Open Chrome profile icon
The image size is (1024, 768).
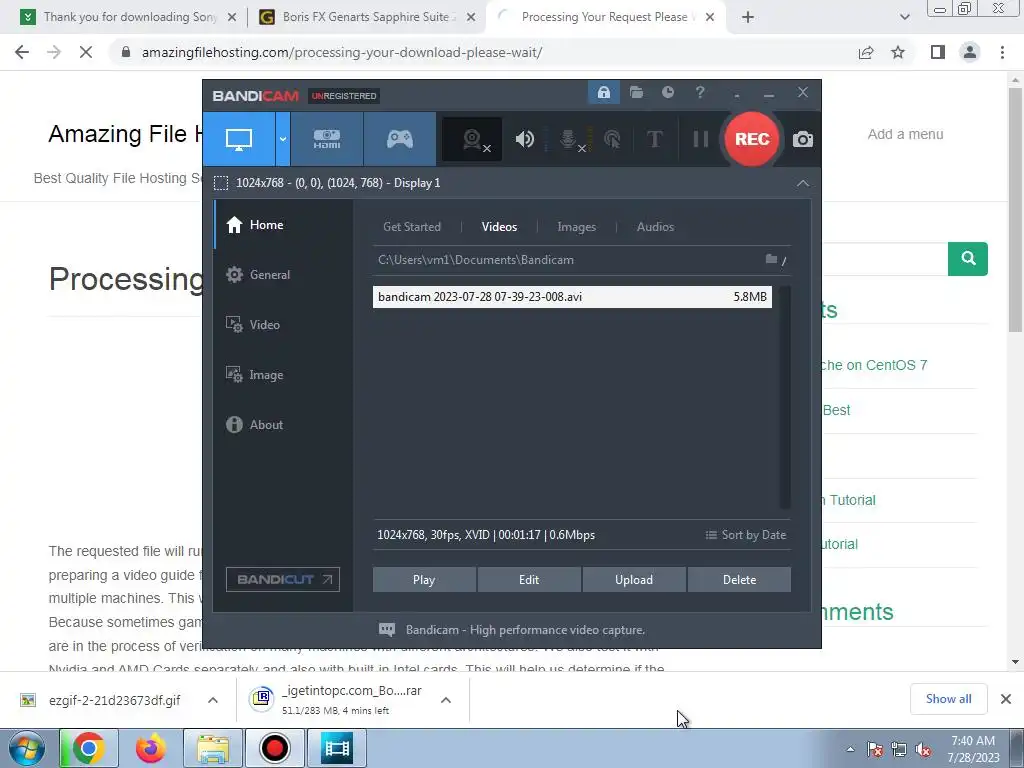(970, 52)
